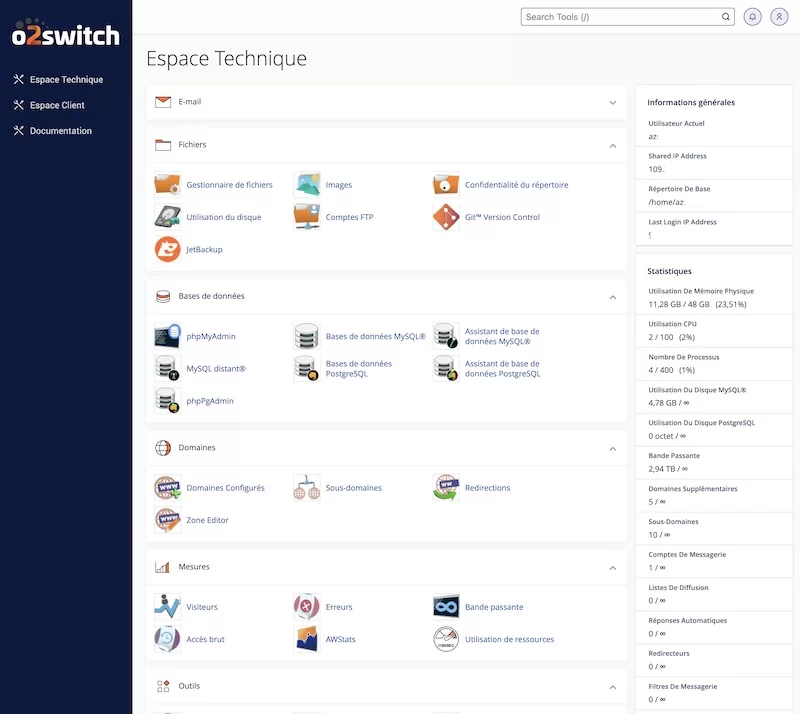Open Bande passante infinity icon
The height and width of the screenshot is (714, 800).
[x=446, y=607]
